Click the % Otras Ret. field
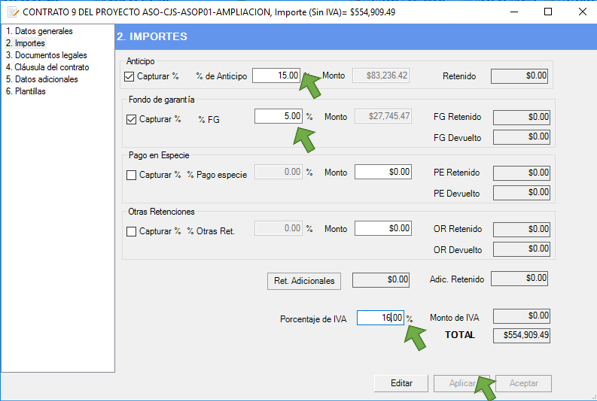 click(x=278, y=228)
